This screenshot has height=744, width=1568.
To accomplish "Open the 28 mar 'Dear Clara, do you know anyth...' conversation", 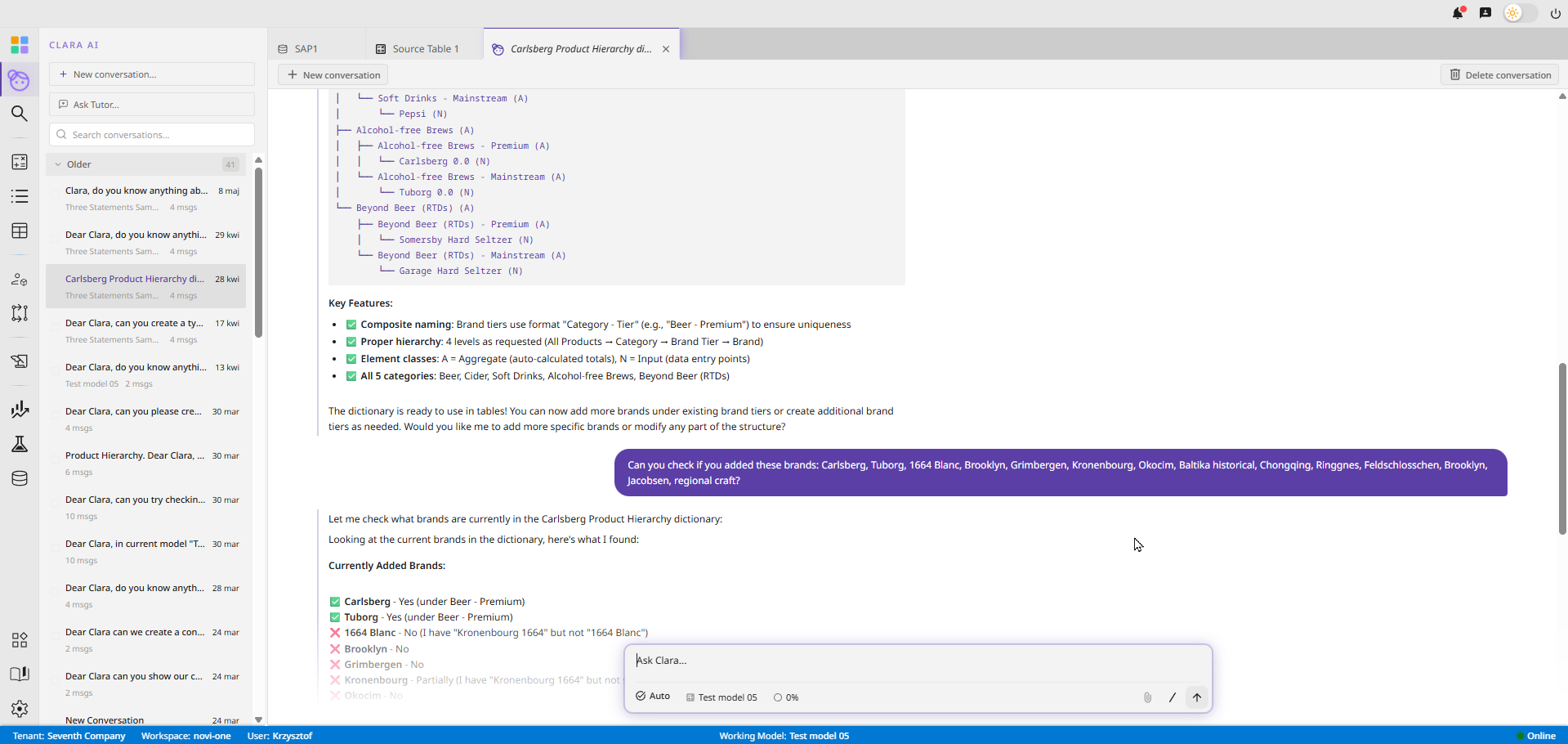I will click(145, 596).
